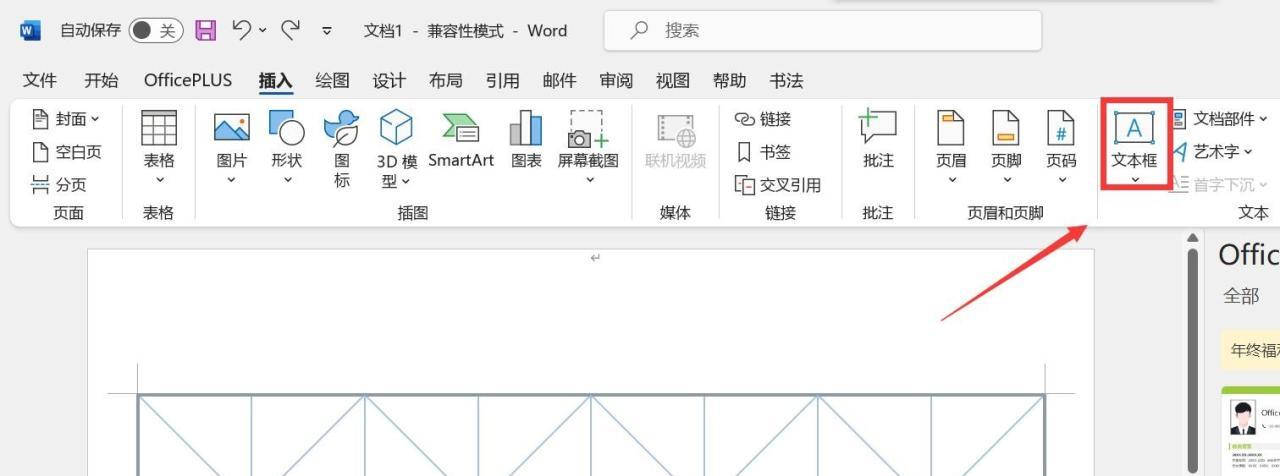Switch to the 开始 tab
Image resolution: width=1280 pixels, height=476 pixels.
100,81
